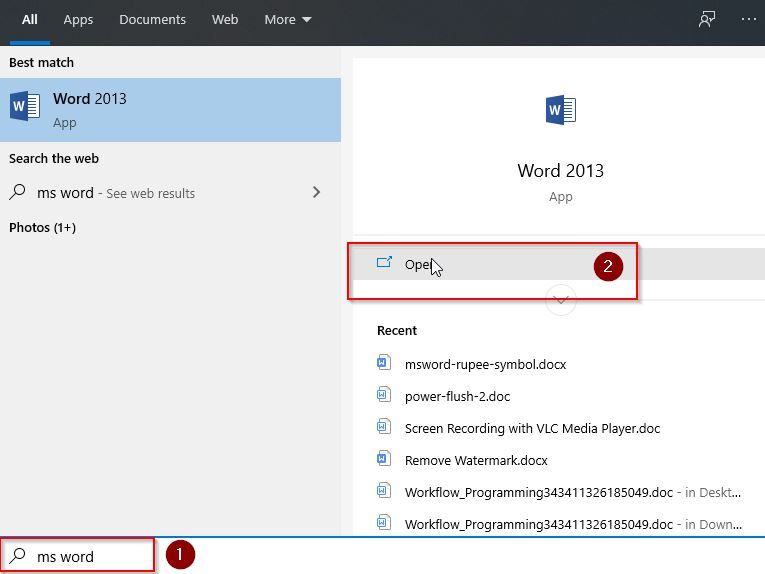The image size is (765, 574).
Task: Open Screen Recording with VLC Media Player.doc
Action: point(532,428)
